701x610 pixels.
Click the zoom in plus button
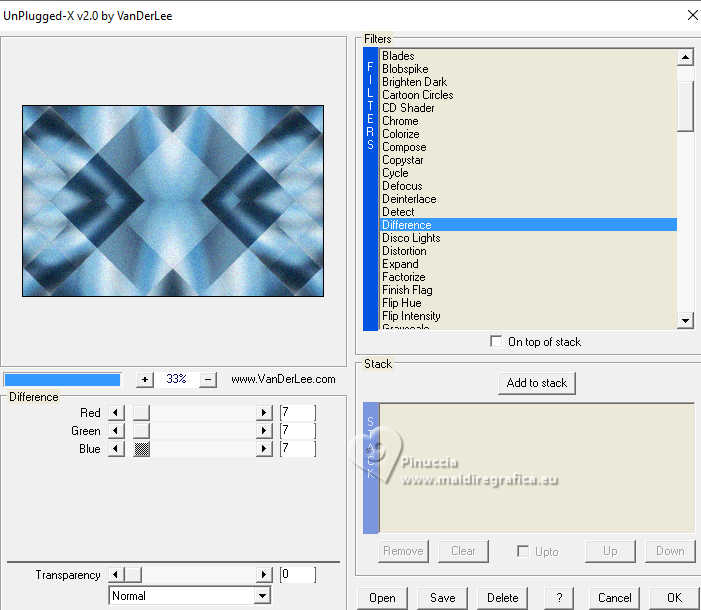pos(144,380)
